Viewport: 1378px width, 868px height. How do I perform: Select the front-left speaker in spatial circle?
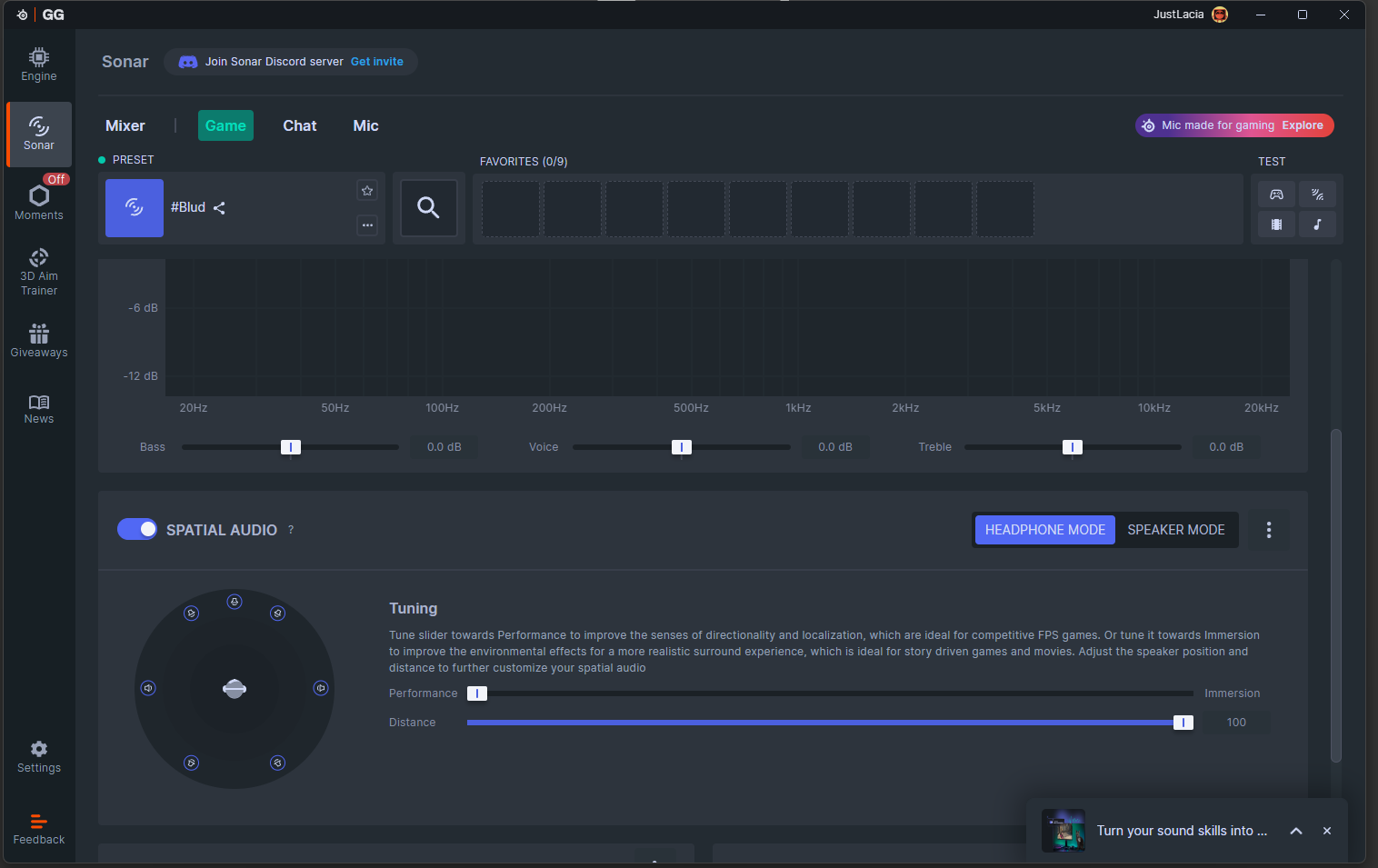click(191, 614)
